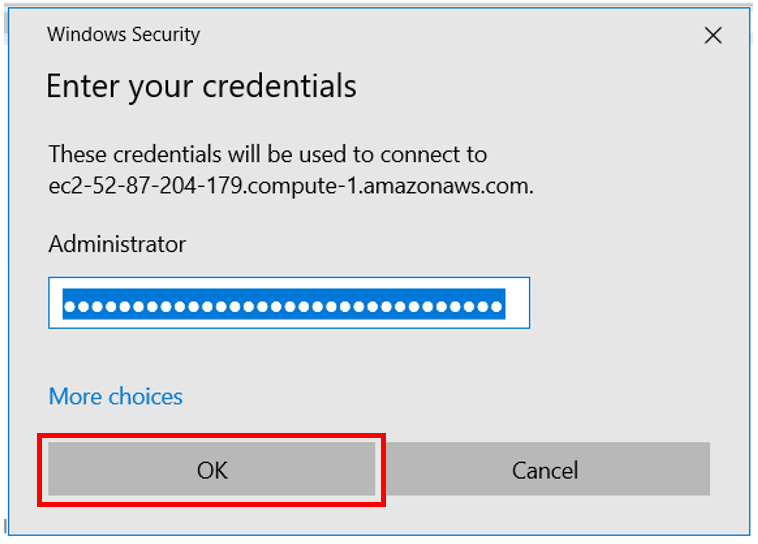Click the "These credentials will be used" sentence
The height and width of the screenshot is (544, 758).
(267, 155)
